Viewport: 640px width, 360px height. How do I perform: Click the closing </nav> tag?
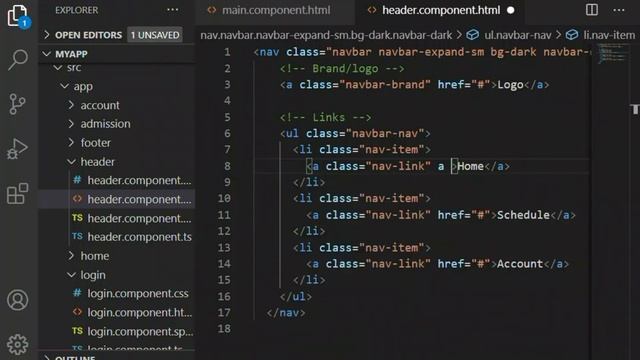(286, 313)
